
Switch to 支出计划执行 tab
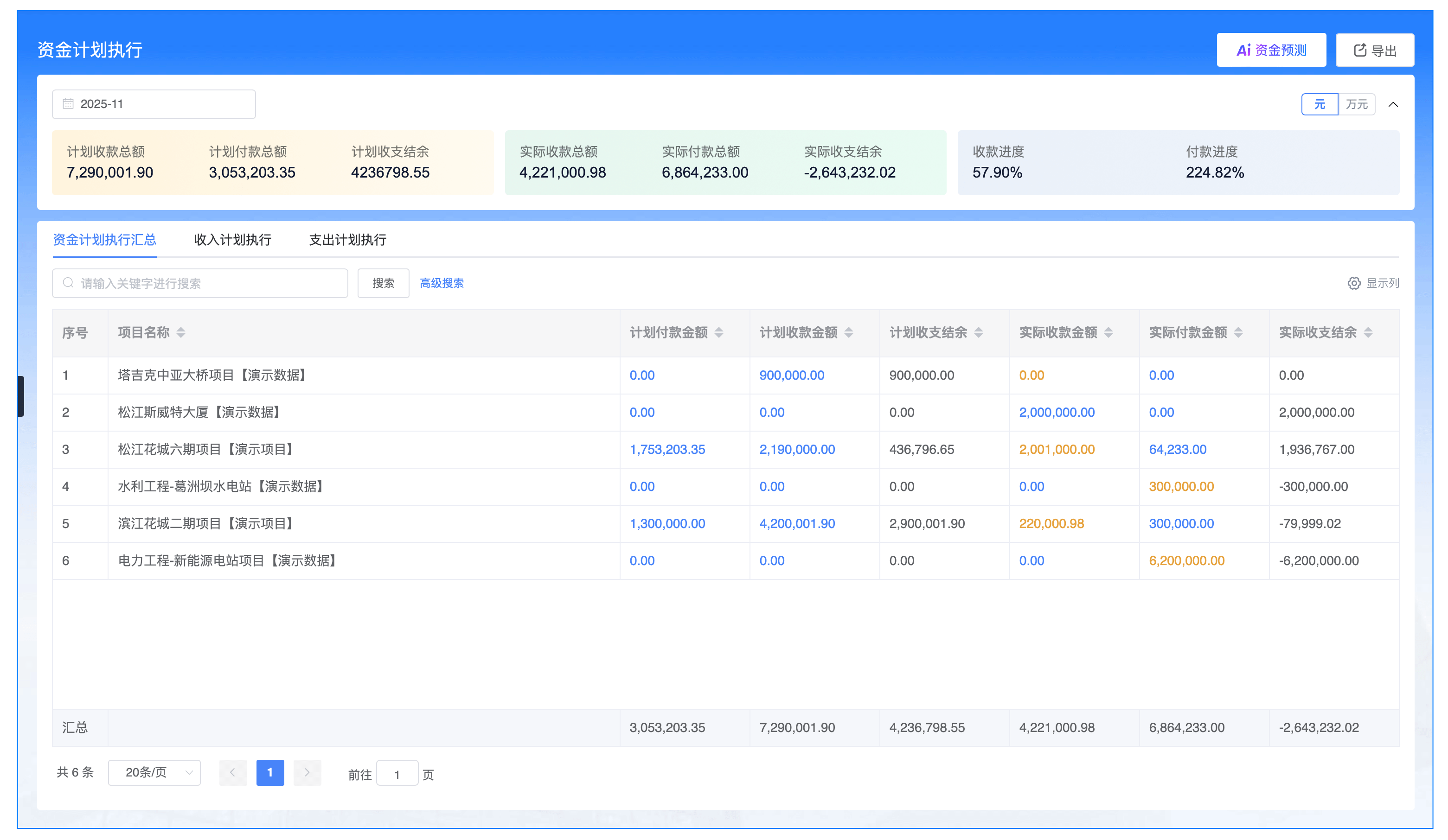pyautogui.click(x=347, y=240)
